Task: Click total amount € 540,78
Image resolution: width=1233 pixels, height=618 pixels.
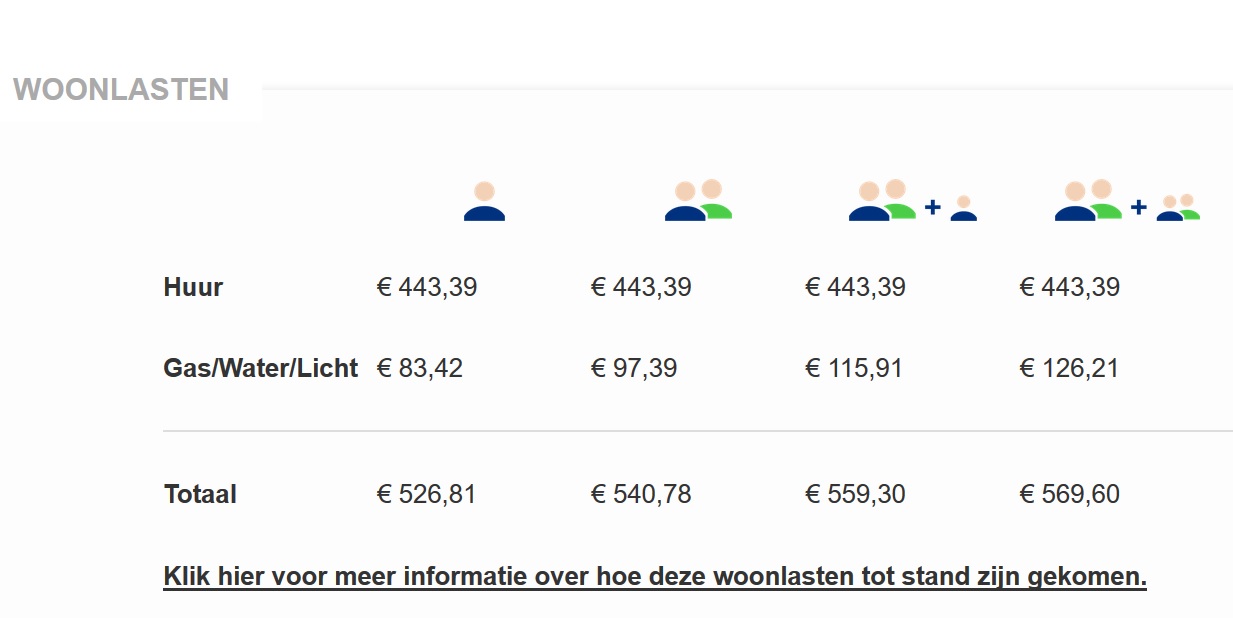Action: click(x=641, y=494)
